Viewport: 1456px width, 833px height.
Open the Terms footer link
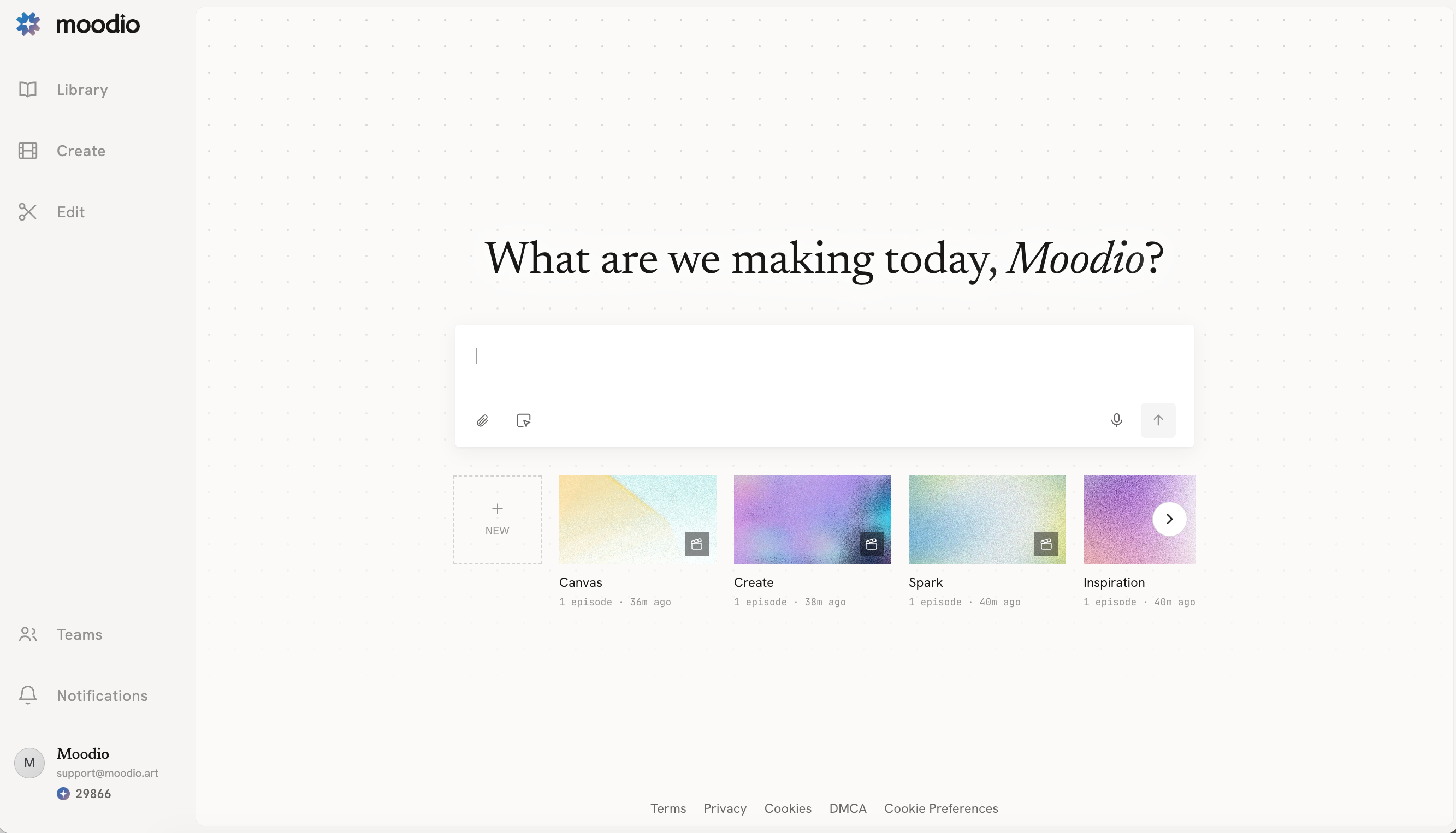[x=668, y=808]
